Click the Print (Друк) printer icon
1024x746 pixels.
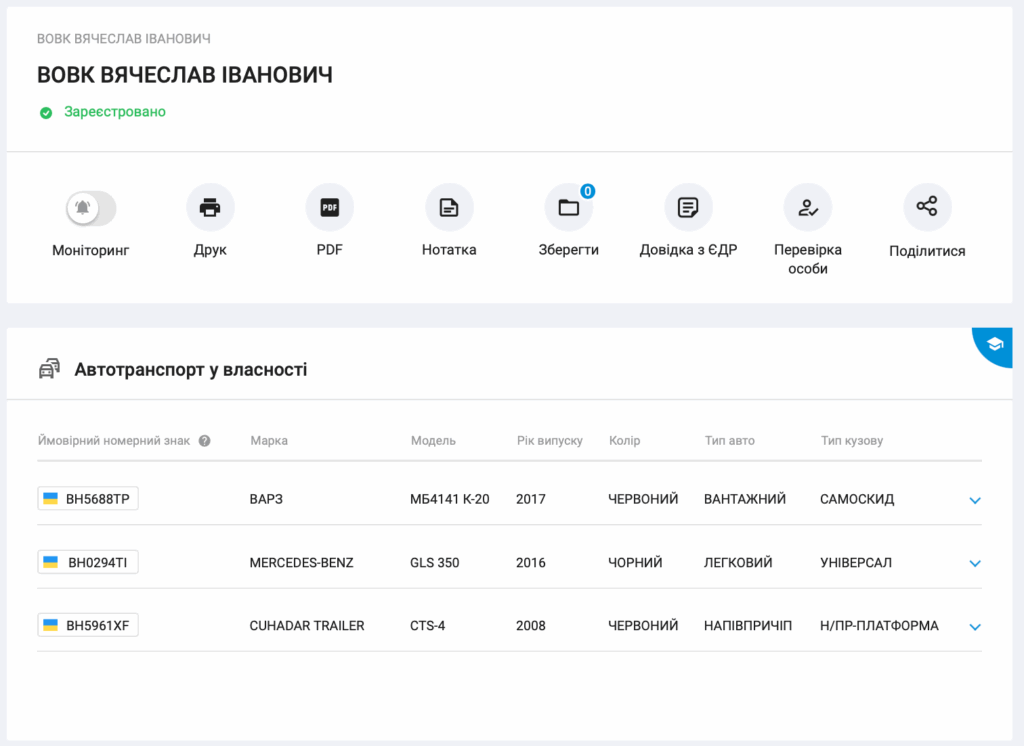coord(210,208)
